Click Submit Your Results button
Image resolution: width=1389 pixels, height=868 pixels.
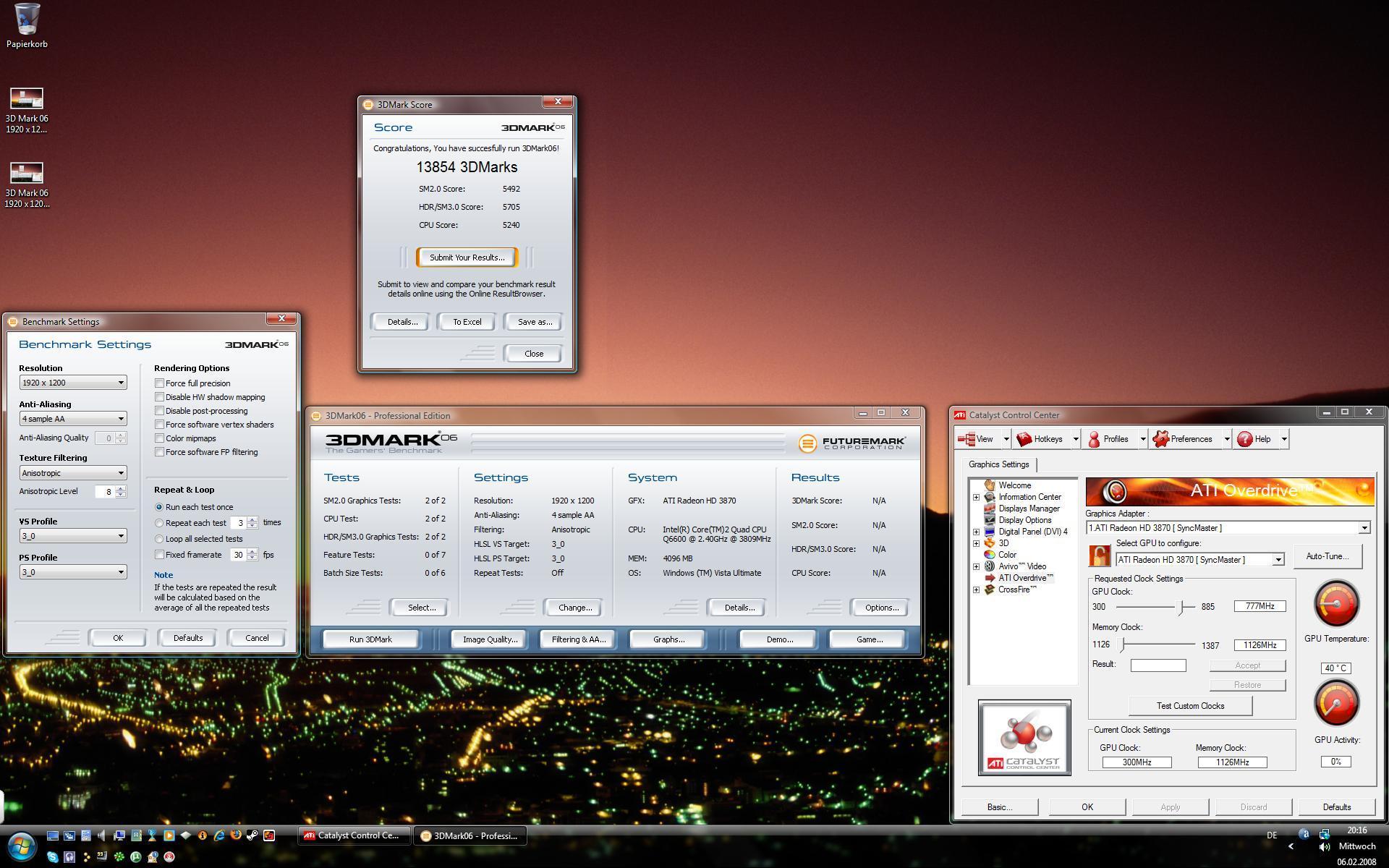pyautogui.click(x=467, y=258)
